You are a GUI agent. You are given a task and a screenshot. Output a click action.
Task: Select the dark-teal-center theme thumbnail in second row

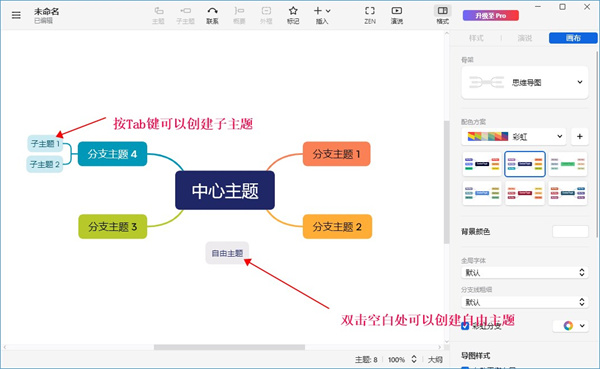(568, 193)
